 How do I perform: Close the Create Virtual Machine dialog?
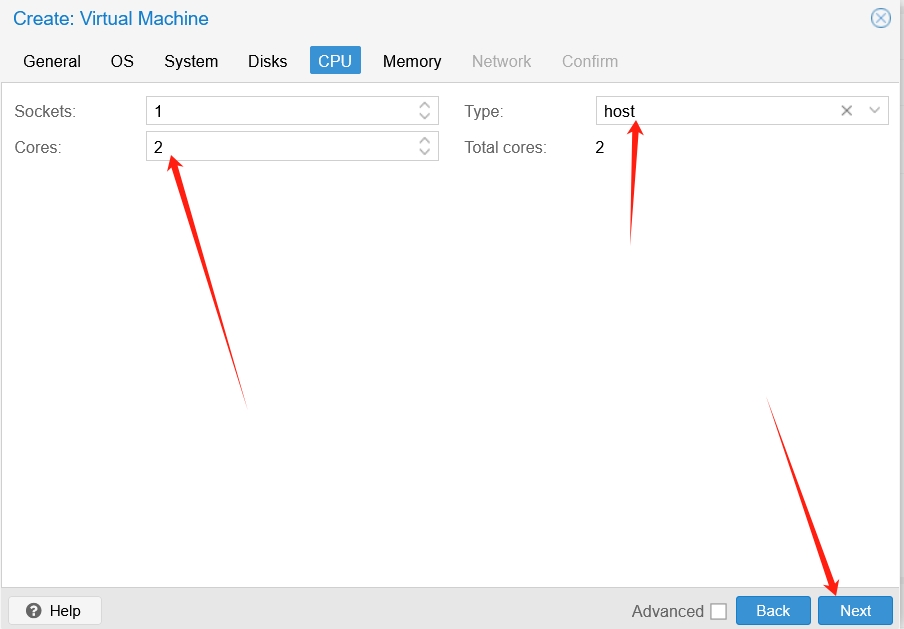880,18
